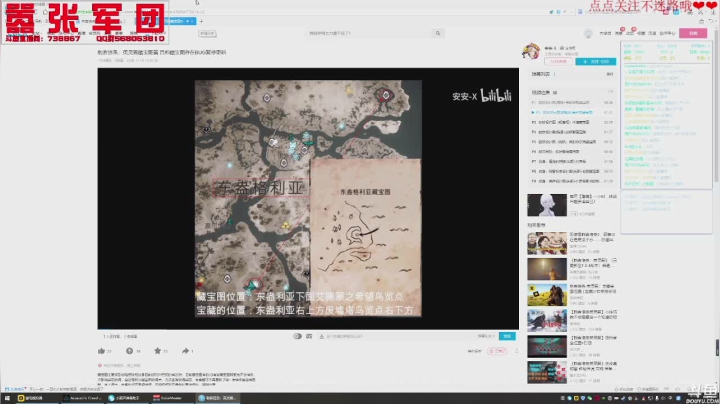The image size is (720, 404).
Task: Select playlist episode P7
Action: 572,162
